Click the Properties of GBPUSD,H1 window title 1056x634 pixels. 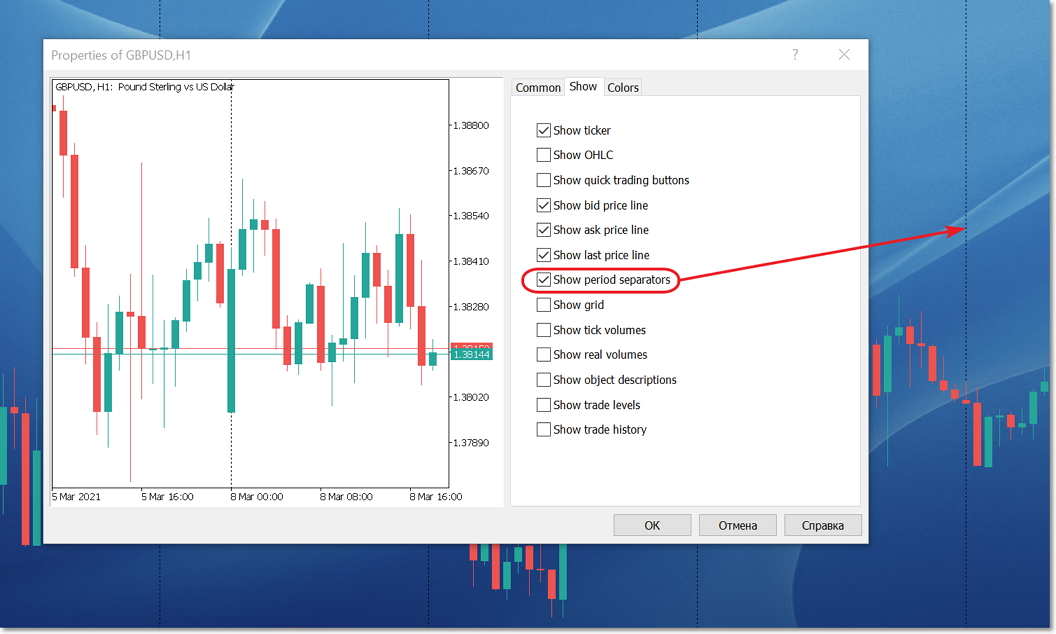point(121,55)
